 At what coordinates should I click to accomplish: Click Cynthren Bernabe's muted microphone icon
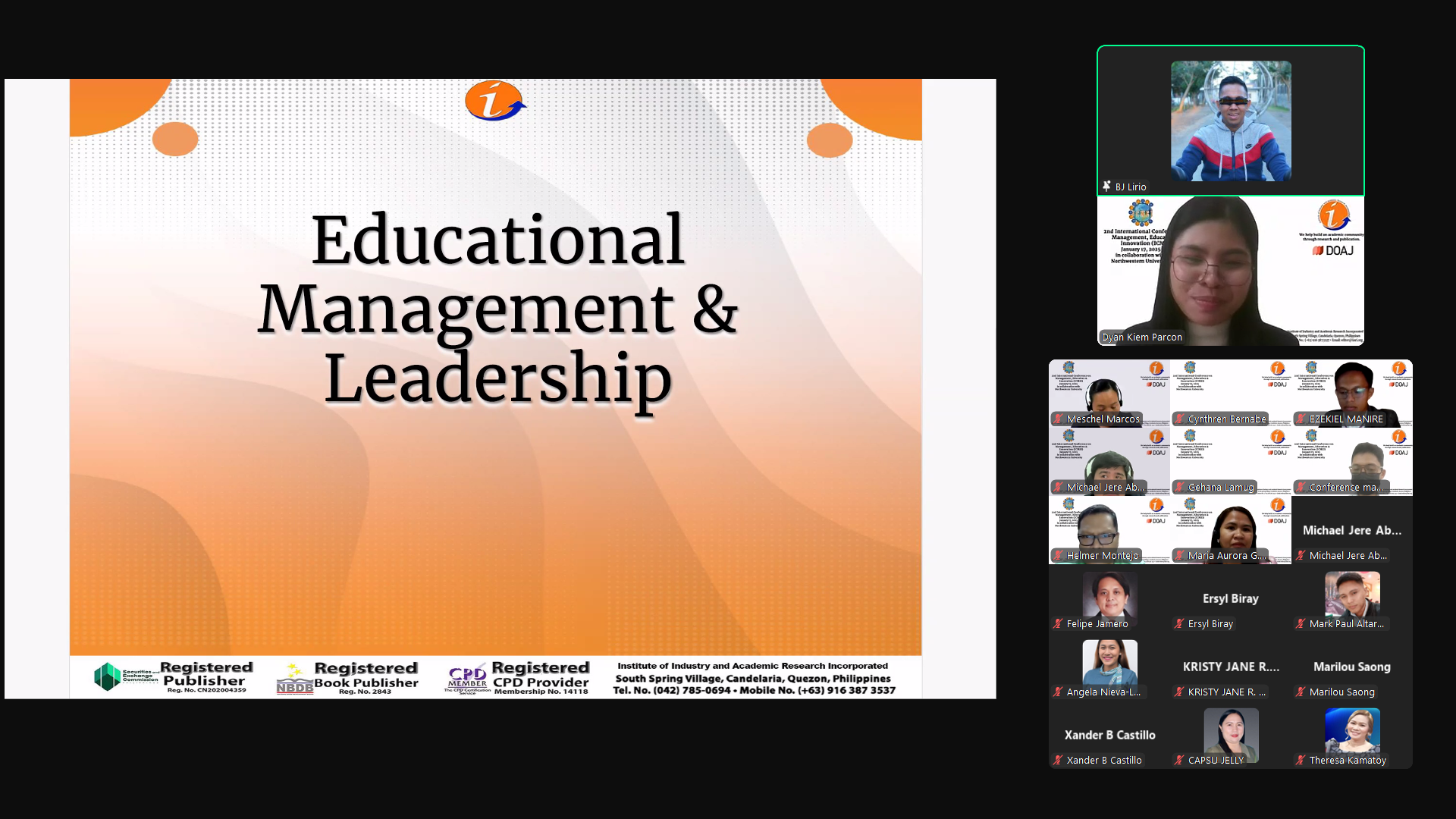coord(1179,419)
